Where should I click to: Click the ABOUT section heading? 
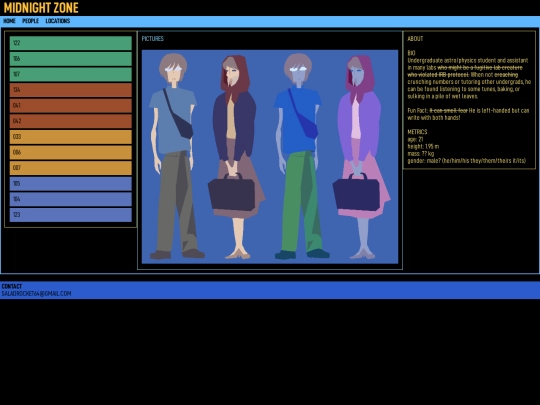pyautogui.click(x=415, y=39)
